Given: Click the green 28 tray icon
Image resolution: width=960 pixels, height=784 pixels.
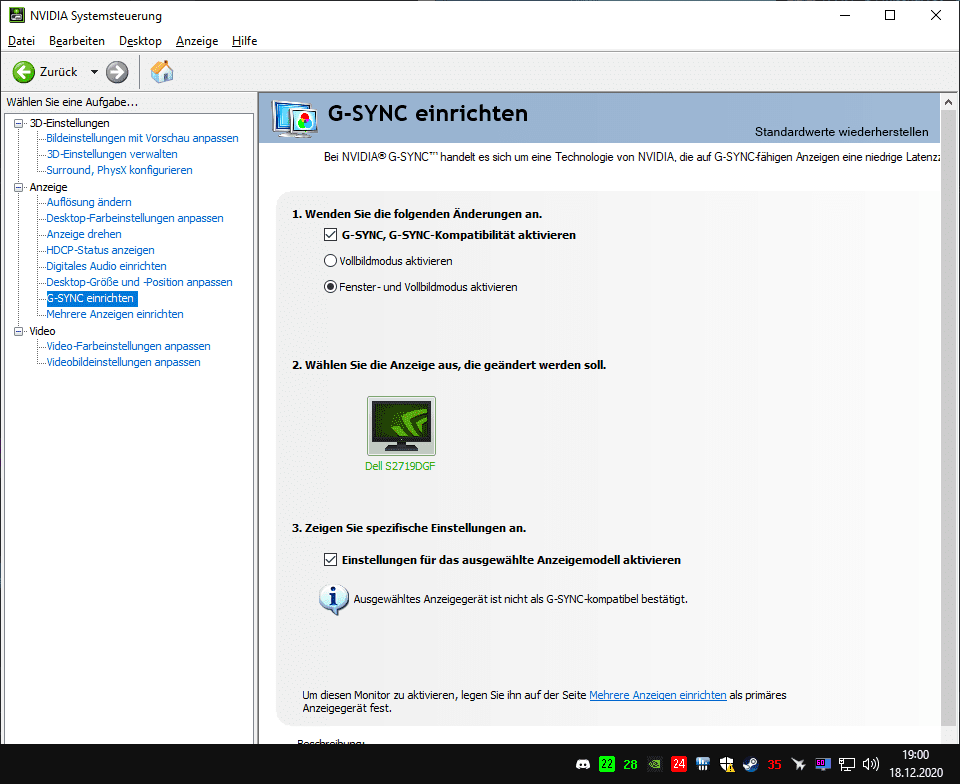Looking at the screenshot, I should 630,764.
